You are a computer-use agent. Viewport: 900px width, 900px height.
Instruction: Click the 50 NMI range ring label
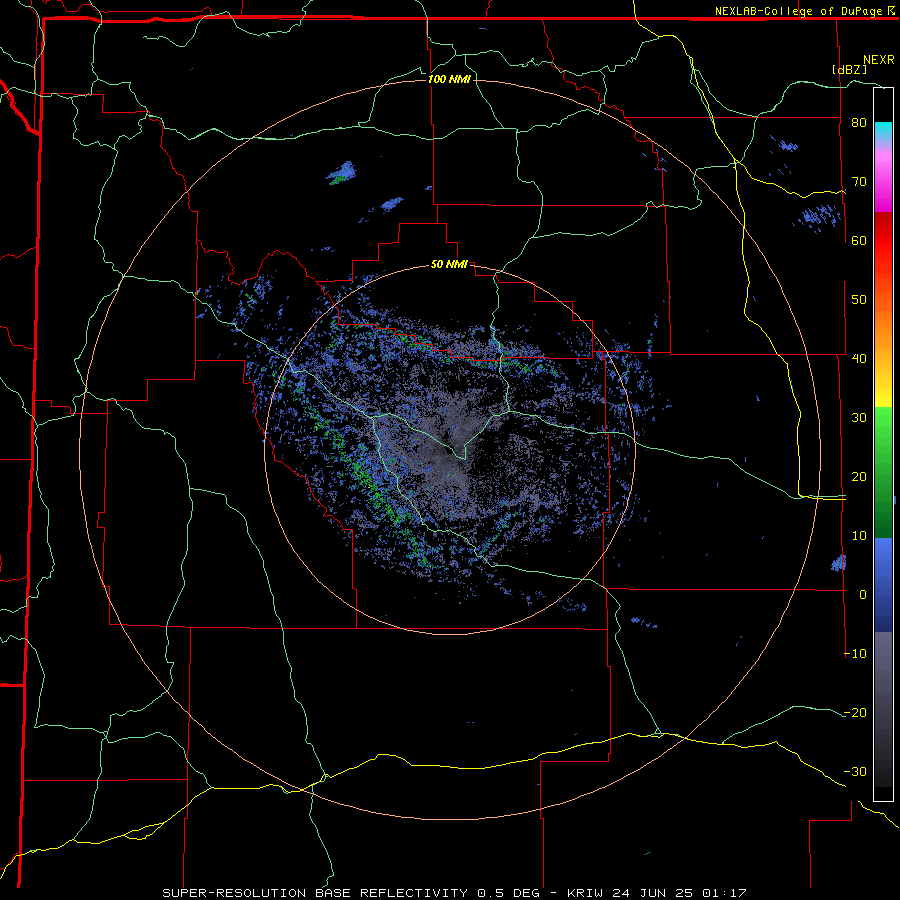(449, 264)
